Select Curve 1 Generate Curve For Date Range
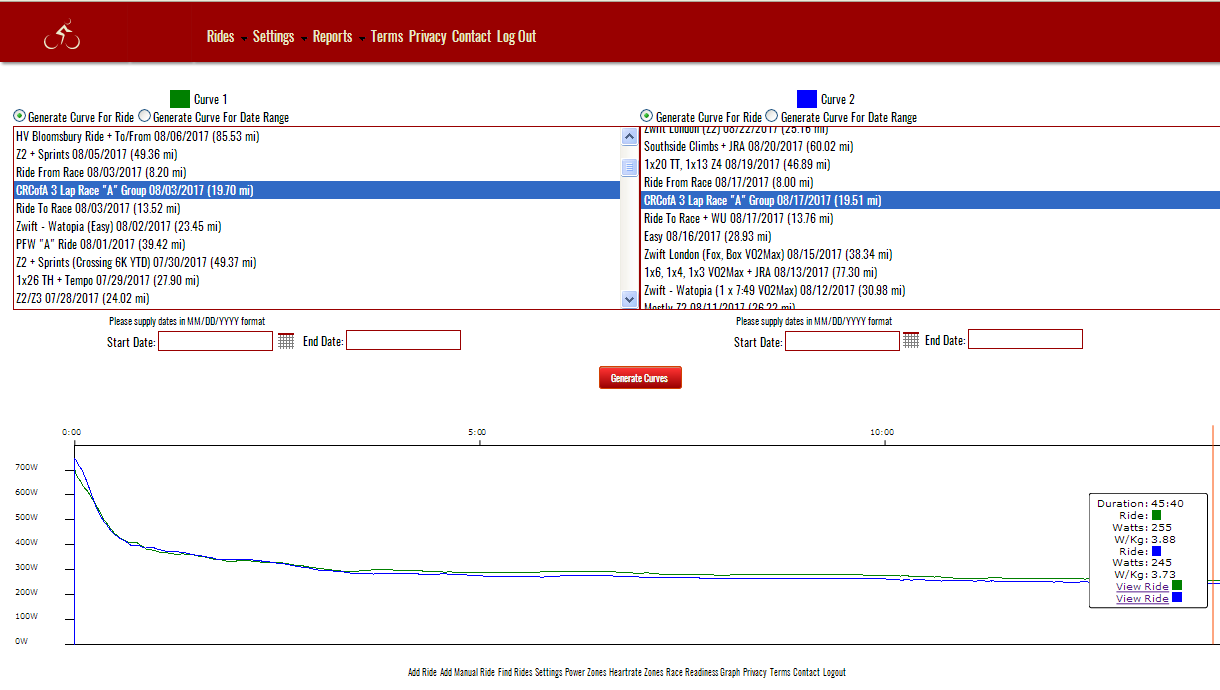The width and height of the screenshot is (1220, 690). coord(145,117)
